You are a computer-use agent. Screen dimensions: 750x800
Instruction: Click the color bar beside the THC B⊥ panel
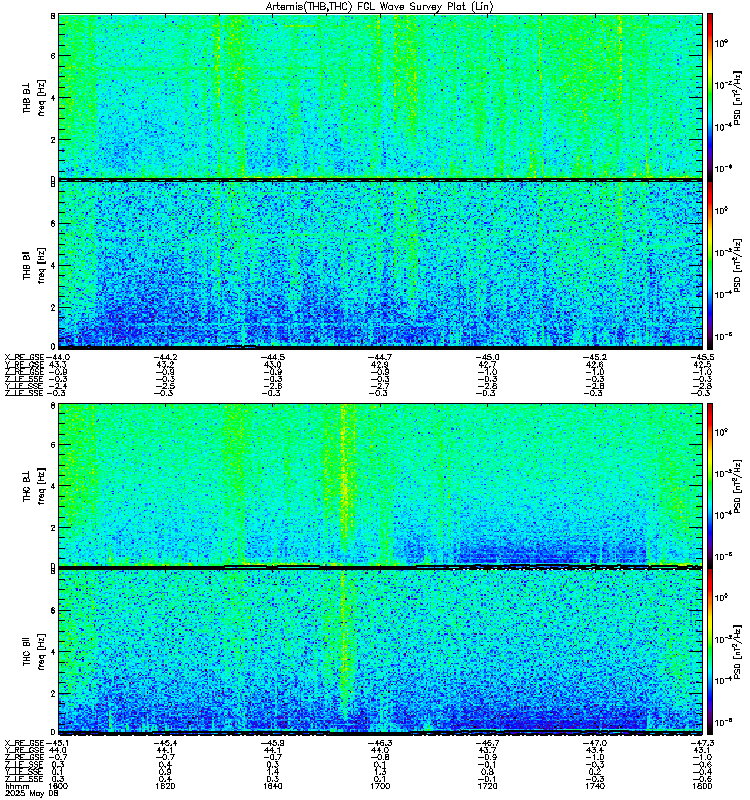pos(710,485)
